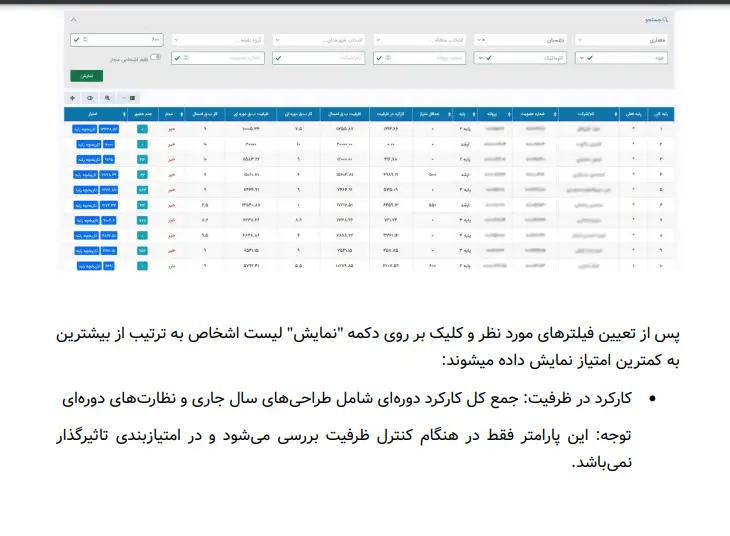Screen dimensions: 730x536
Task: Open the اتوماتیک dropdown
Action: (520, 58)
